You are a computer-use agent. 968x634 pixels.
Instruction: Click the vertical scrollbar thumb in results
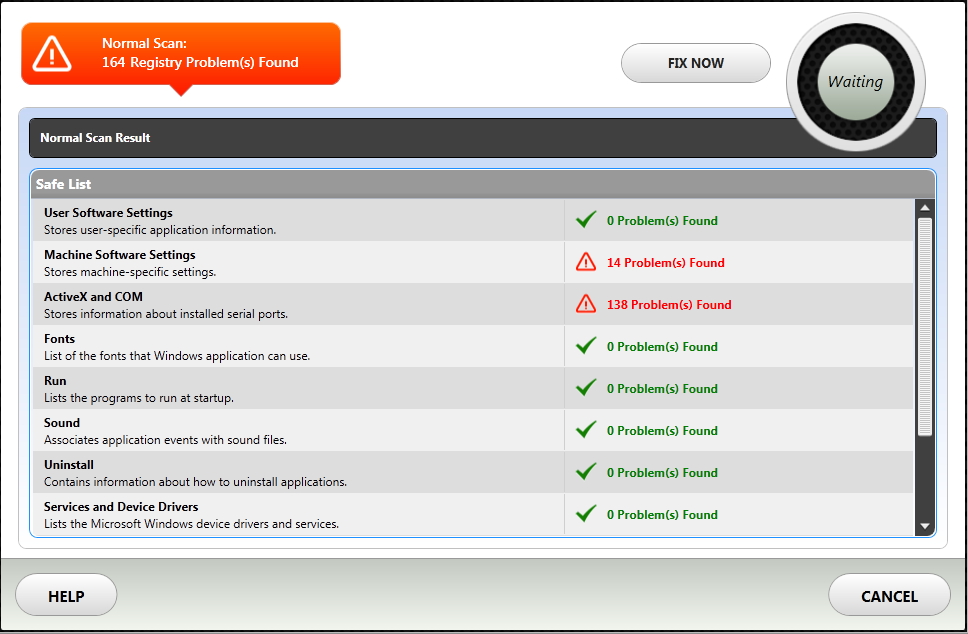[924, 325]
